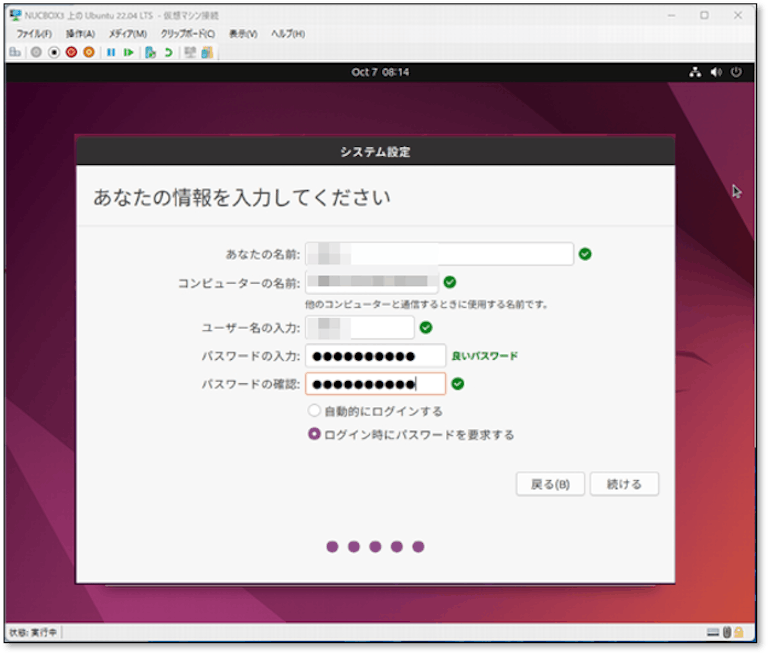Focus the あなたの名前 input field
Viewport: 768px width, 654px height.
[x=439, y=254]
